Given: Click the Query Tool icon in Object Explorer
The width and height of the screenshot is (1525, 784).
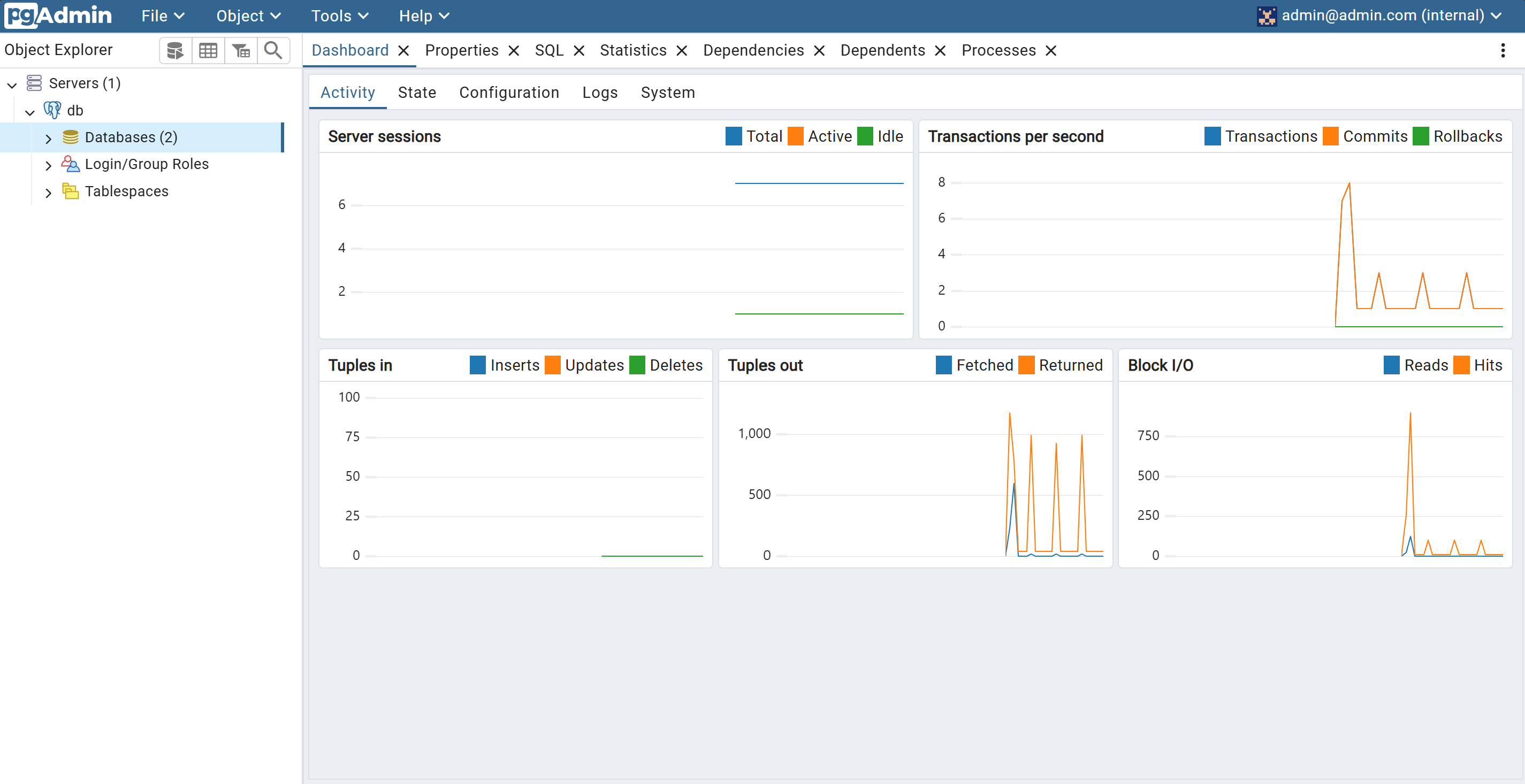Looking at the screenshot, I should pyautogui.click(x=175, y=50).
